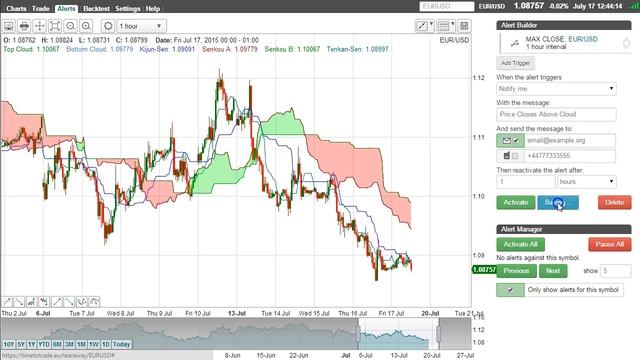Click the email address input field

570,140
